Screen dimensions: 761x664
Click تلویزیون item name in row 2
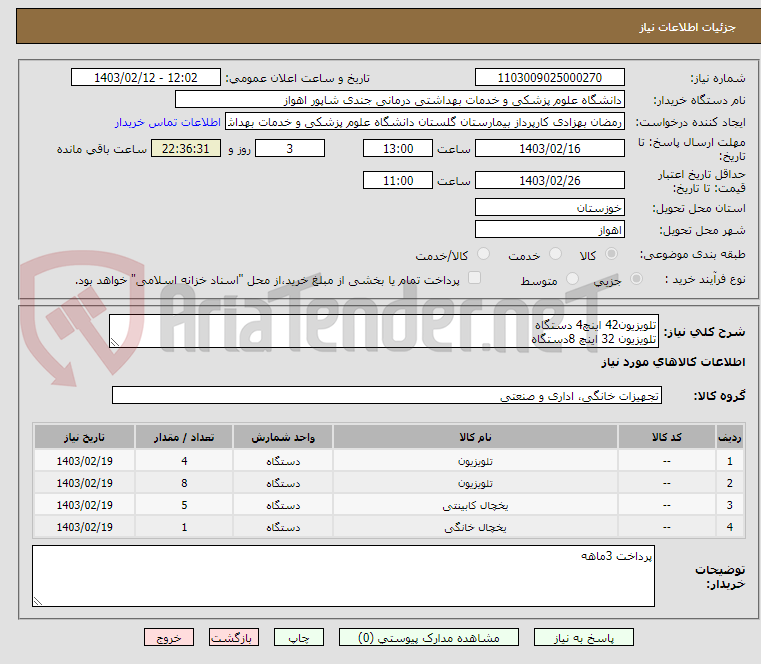pos(475,483)
